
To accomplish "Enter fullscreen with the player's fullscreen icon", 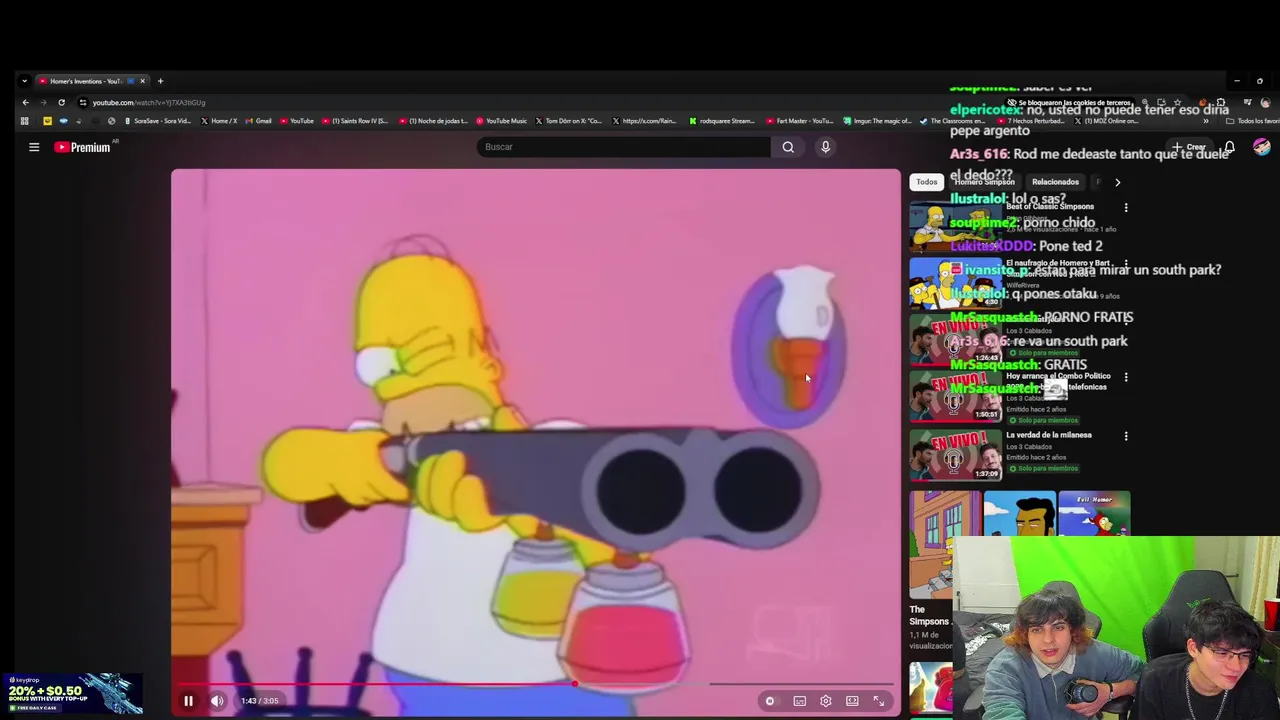I will (879, 701).
